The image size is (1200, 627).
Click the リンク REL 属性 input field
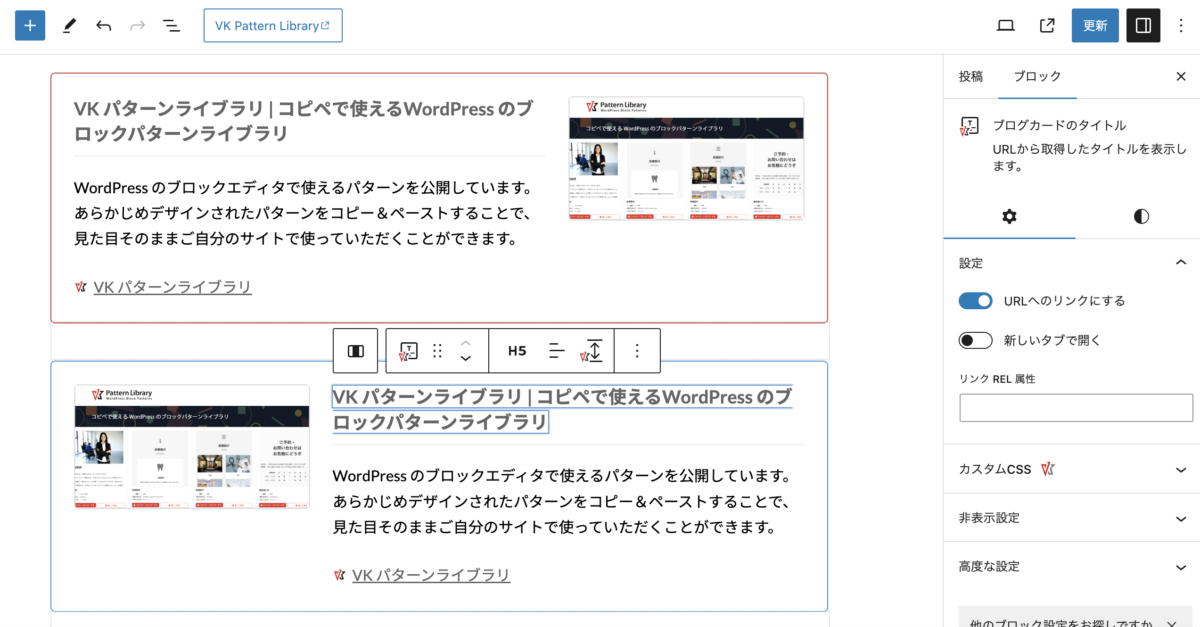point(1076,408)
